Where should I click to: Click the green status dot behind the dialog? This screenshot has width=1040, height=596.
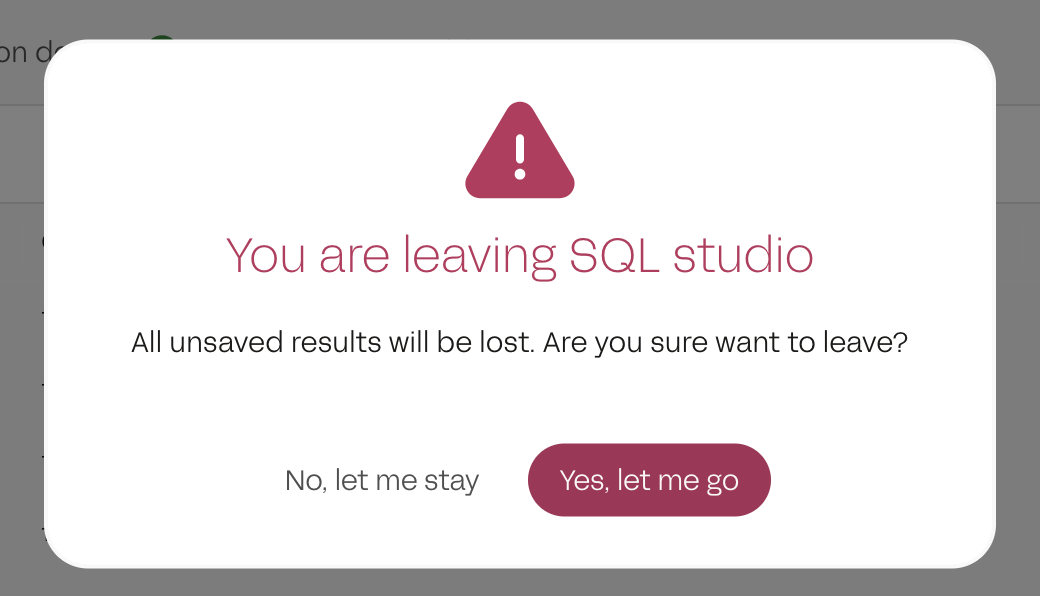[161, 40]
